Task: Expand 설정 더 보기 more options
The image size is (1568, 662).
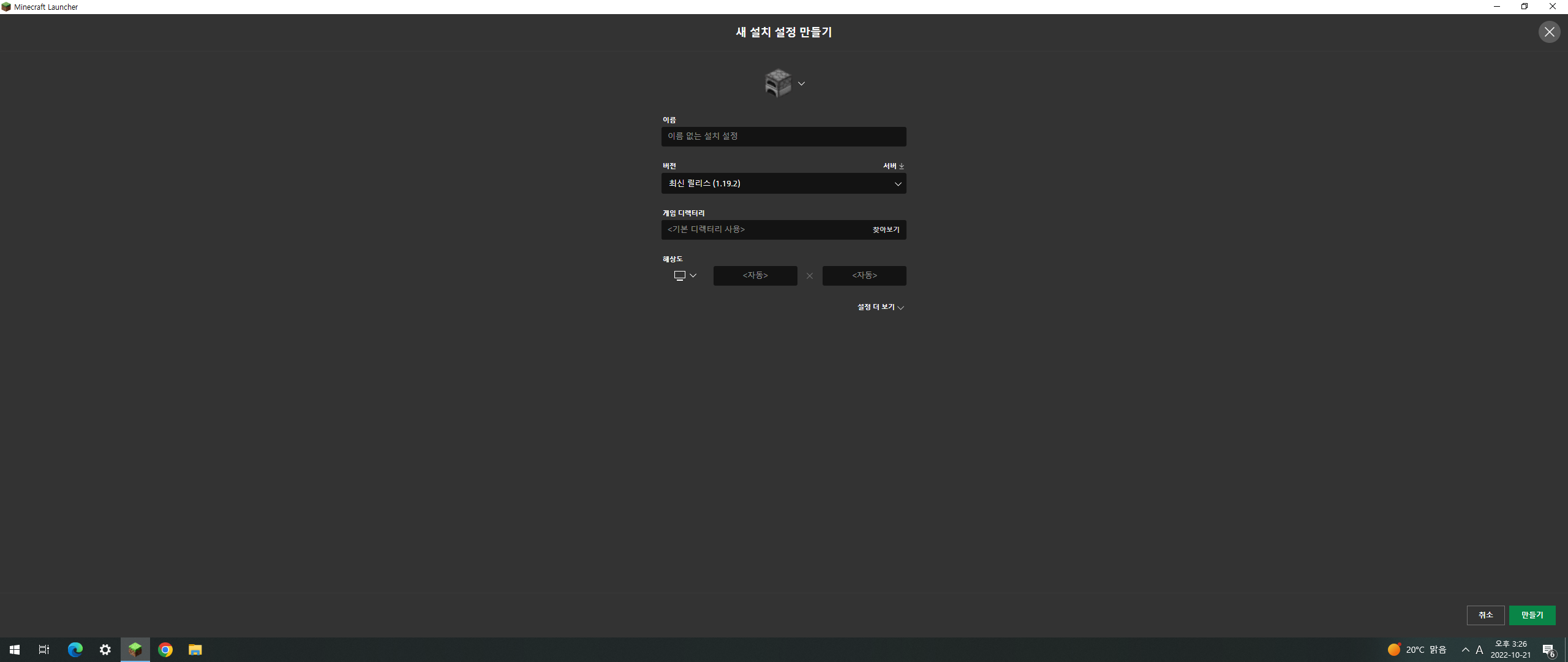Action: point(880,307)
